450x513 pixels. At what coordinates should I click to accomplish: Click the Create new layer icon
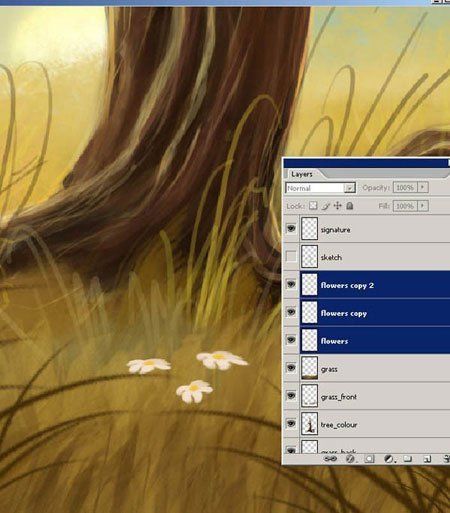point(427,459)
